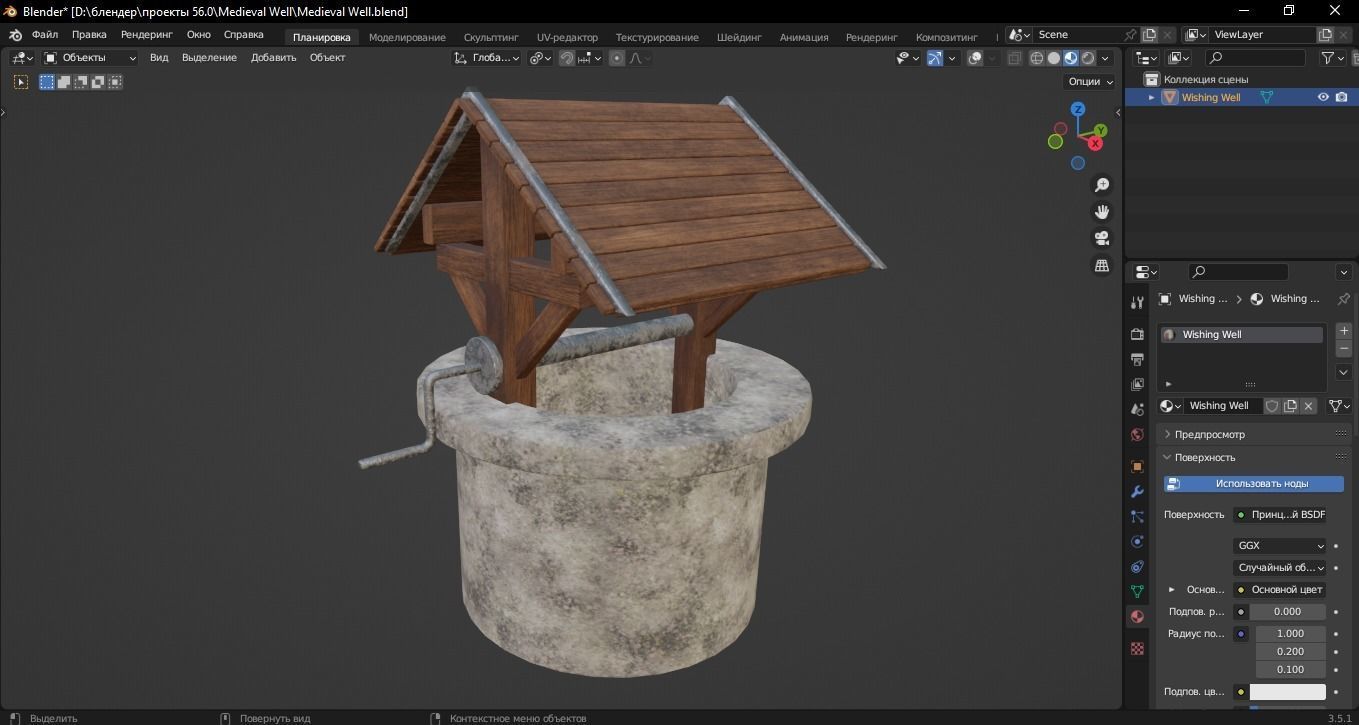The width and height of the screenshot is (1359, 725).
Task: Select the Material Properties sphere icon
Action: 1137,617
